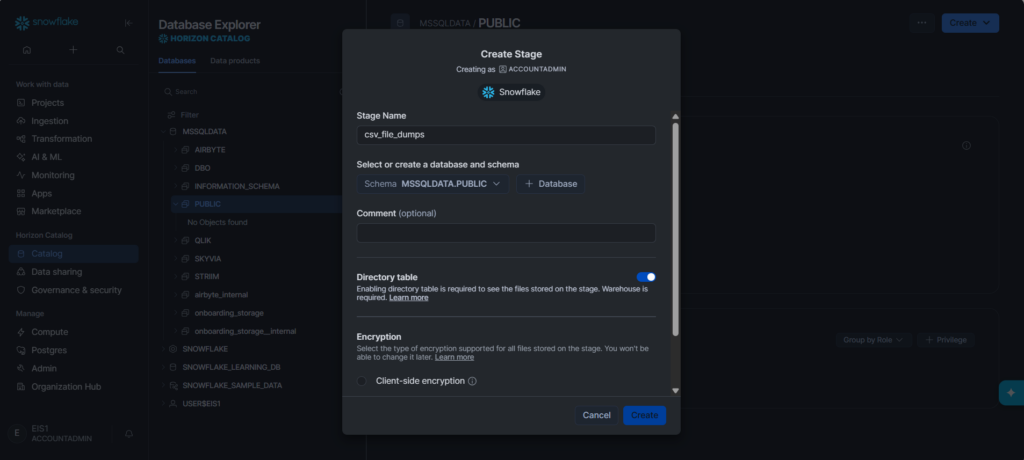Click the + Database button
Screen dimensions: 1024x460
[551, 184]
